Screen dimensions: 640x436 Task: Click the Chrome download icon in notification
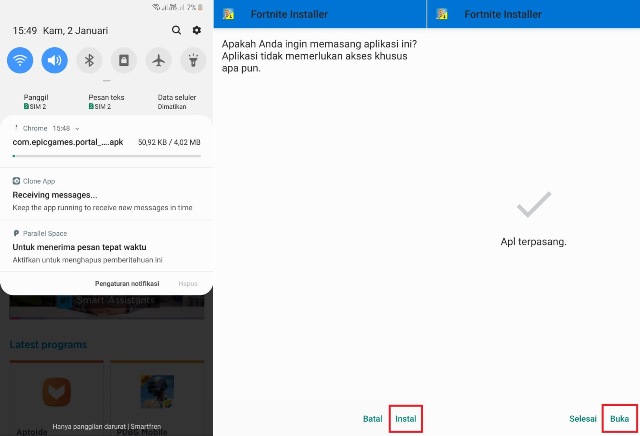coord(16,128)
